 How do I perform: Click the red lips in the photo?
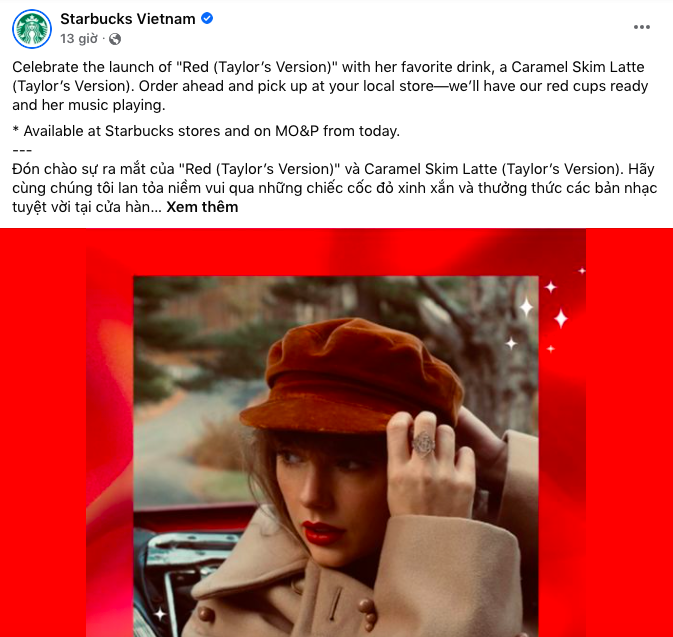coord(322,533)
